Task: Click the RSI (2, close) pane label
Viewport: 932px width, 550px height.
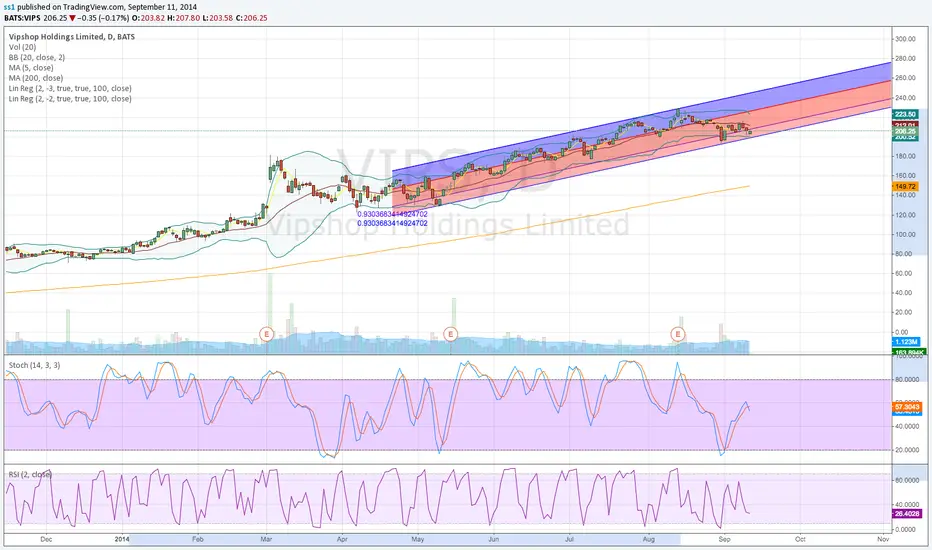Action: tap(30, 474)
